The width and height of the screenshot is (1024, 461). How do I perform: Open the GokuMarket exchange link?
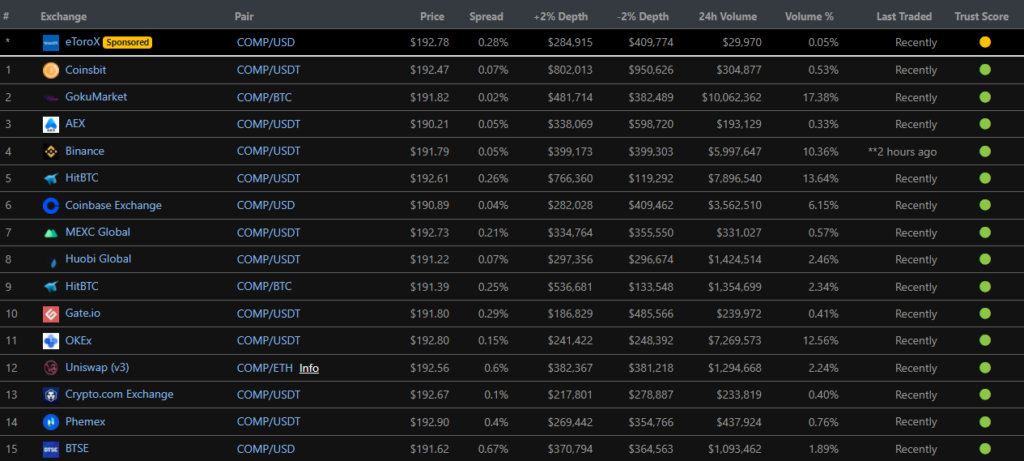(96, 97)
